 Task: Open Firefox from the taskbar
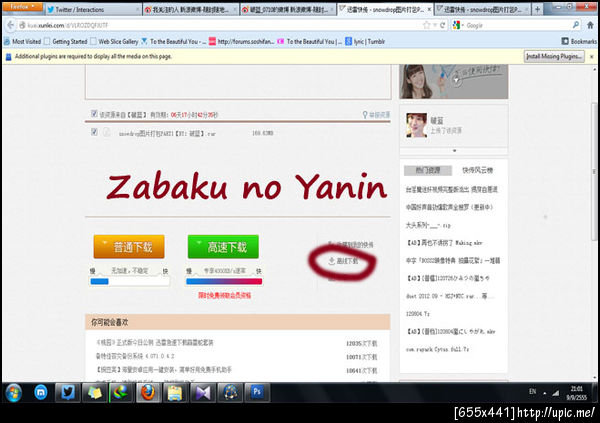click(148, 393)
